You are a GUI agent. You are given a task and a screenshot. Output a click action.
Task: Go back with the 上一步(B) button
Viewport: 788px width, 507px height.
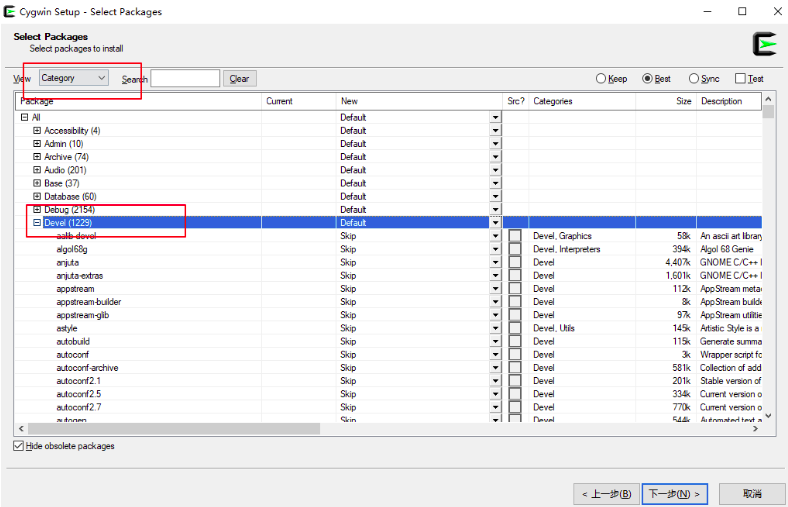(606, 494)
